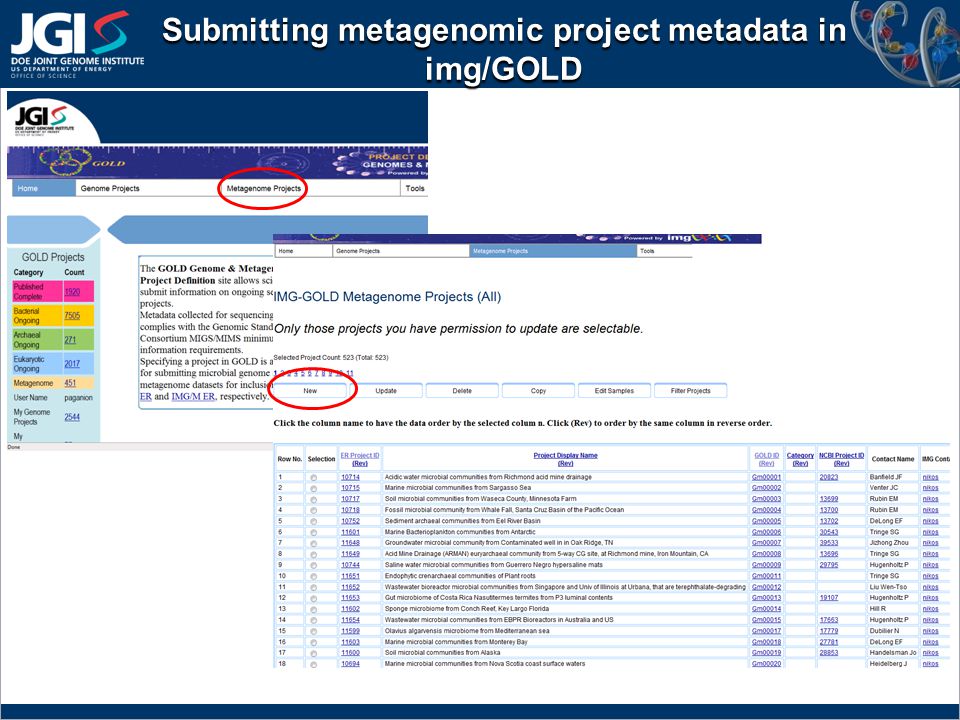Image resolution: width=960 pixels, height=720 pixels.
Task: Open ER project 10694 link
Action: [x=350, y=664]
